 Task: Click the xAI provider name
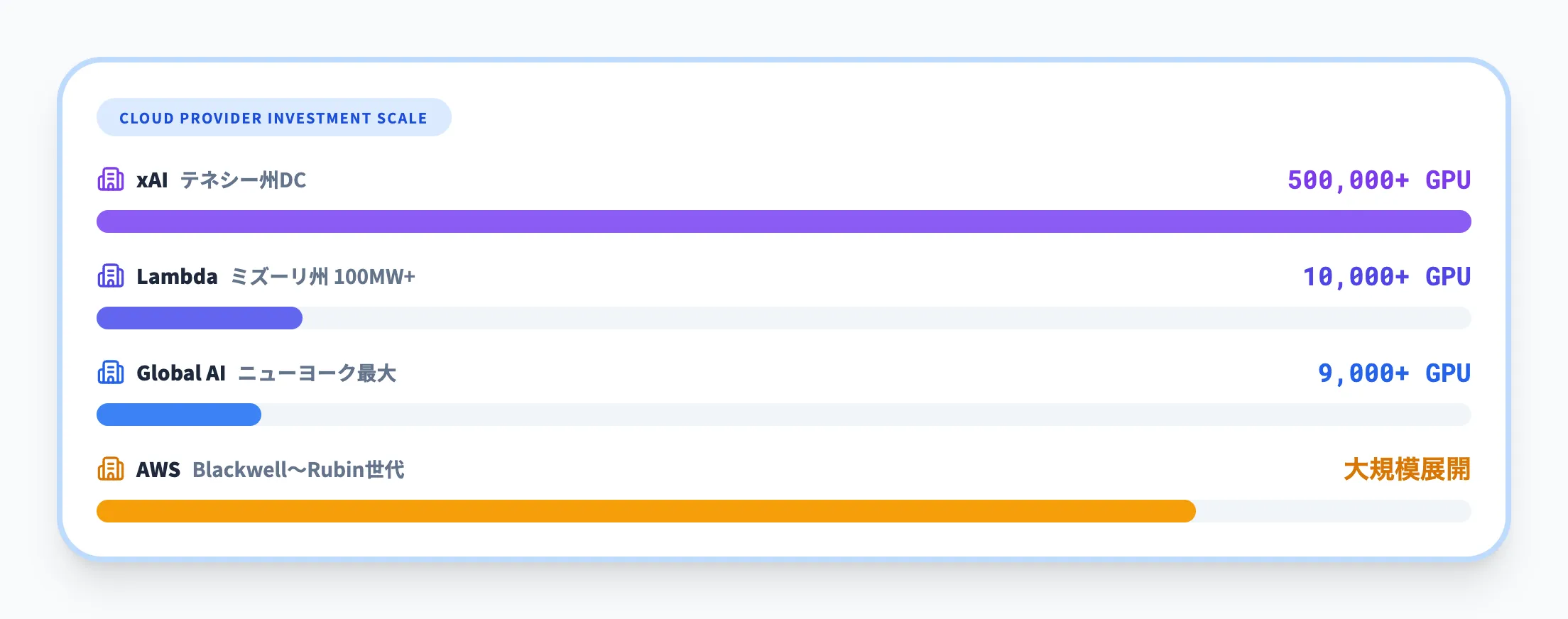tap(152, 180)
